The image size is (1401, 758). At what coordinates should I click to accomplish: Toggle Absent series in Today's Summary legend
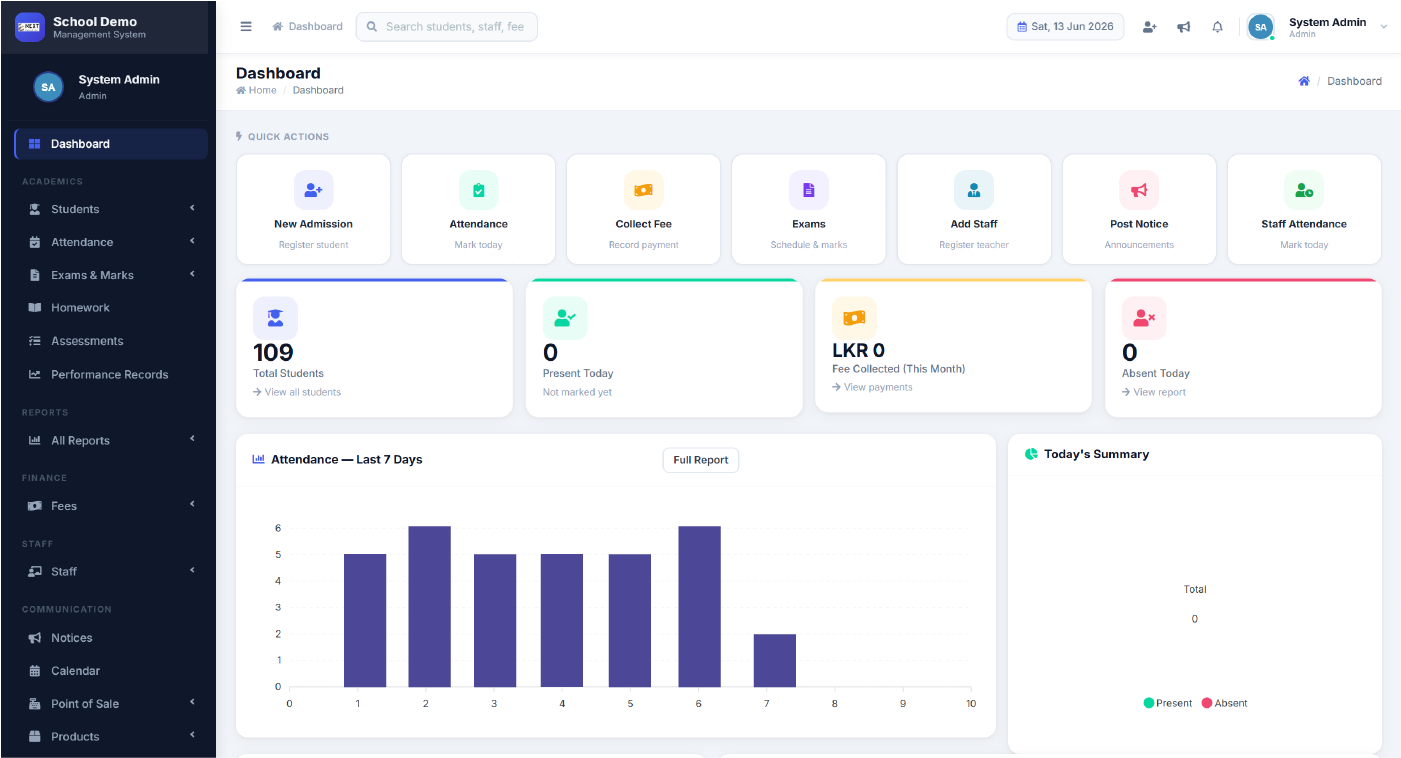click(x=1224, y=703)
